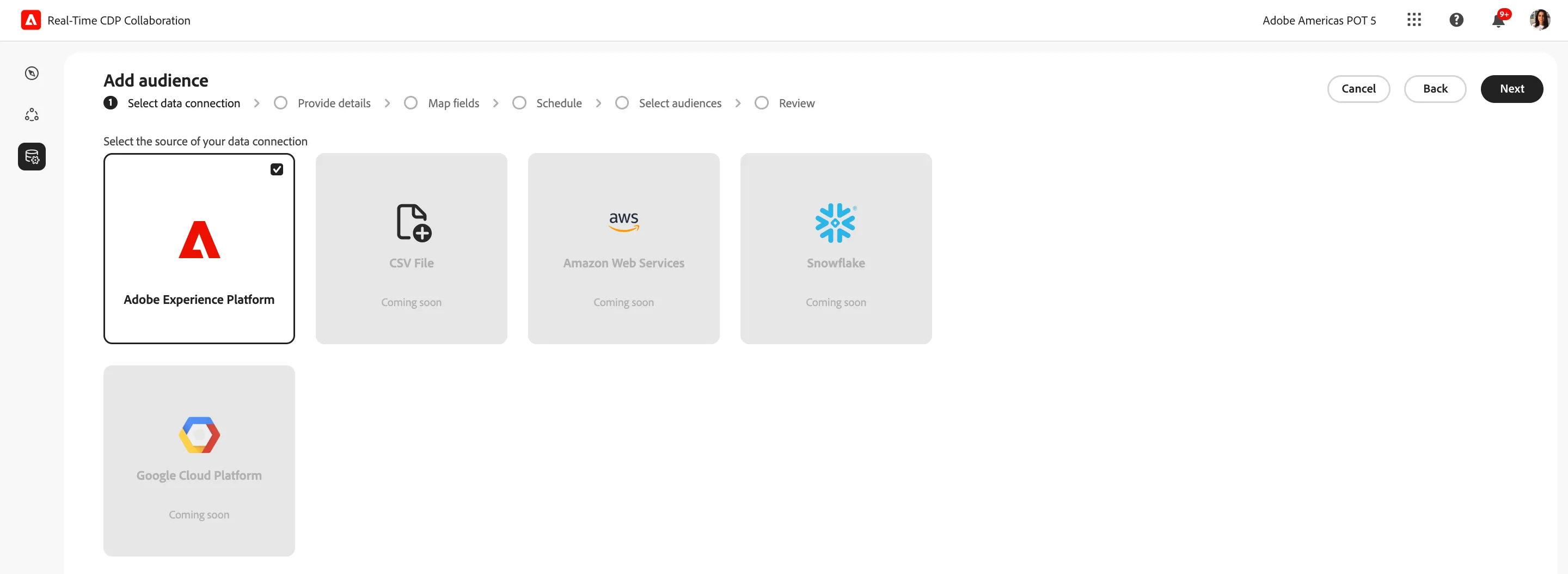Screen dimensions: 1568x574
Task: Click the Google Cloud Platform card label
Action: (199, 475)
